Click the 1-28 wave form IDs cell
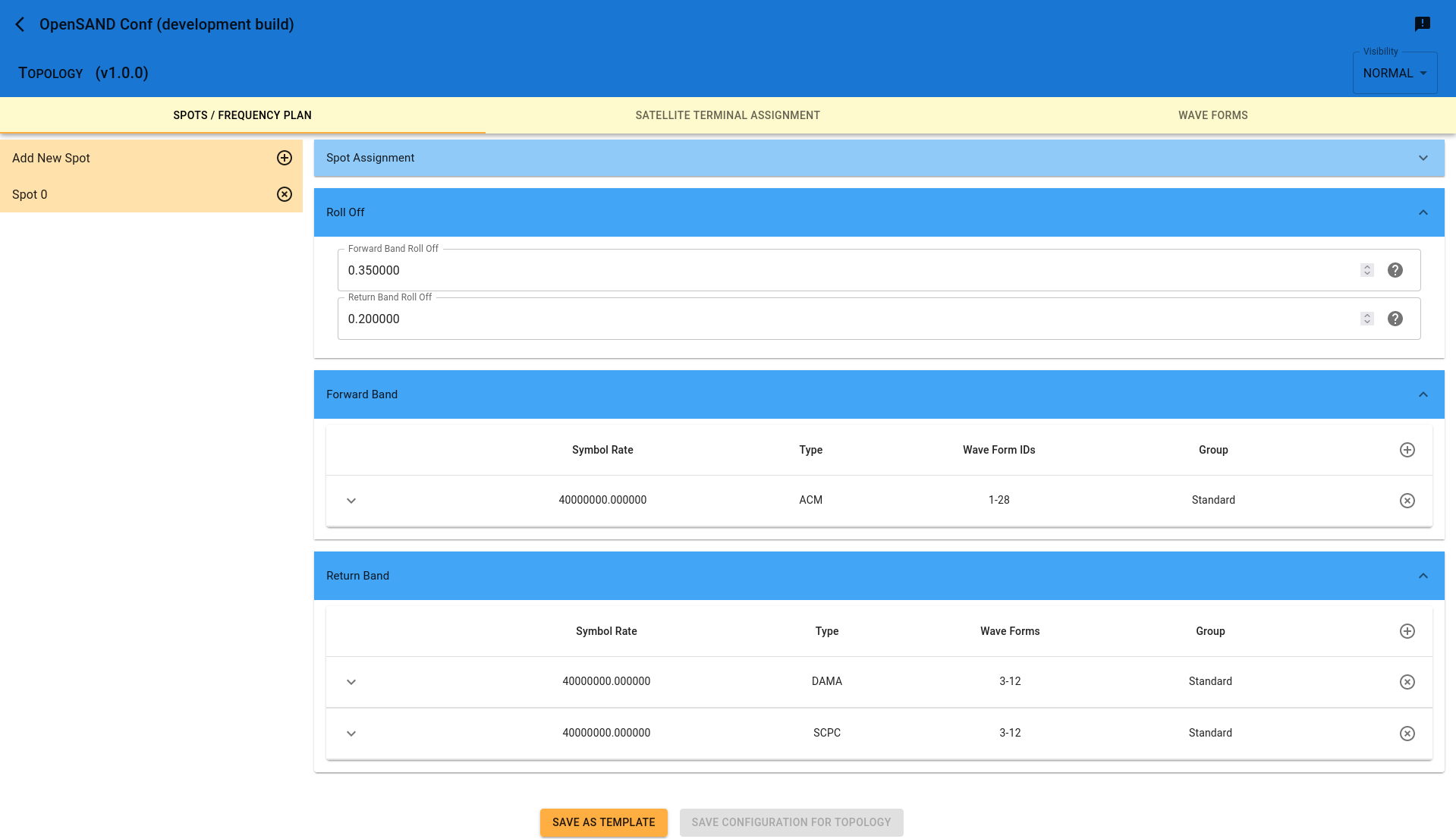This screenshot has width=1456, height=839. pos(999,500)
